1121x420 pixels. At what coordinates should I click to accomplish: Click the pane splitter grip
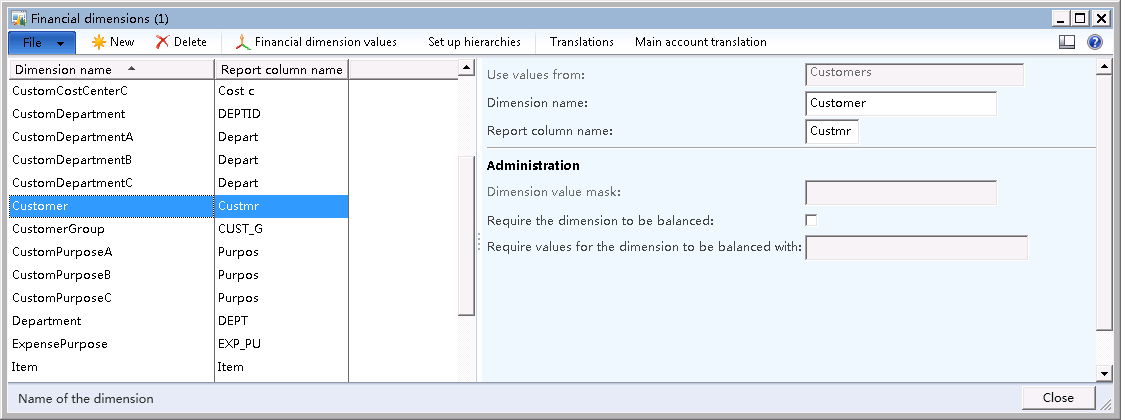[478, 241]
